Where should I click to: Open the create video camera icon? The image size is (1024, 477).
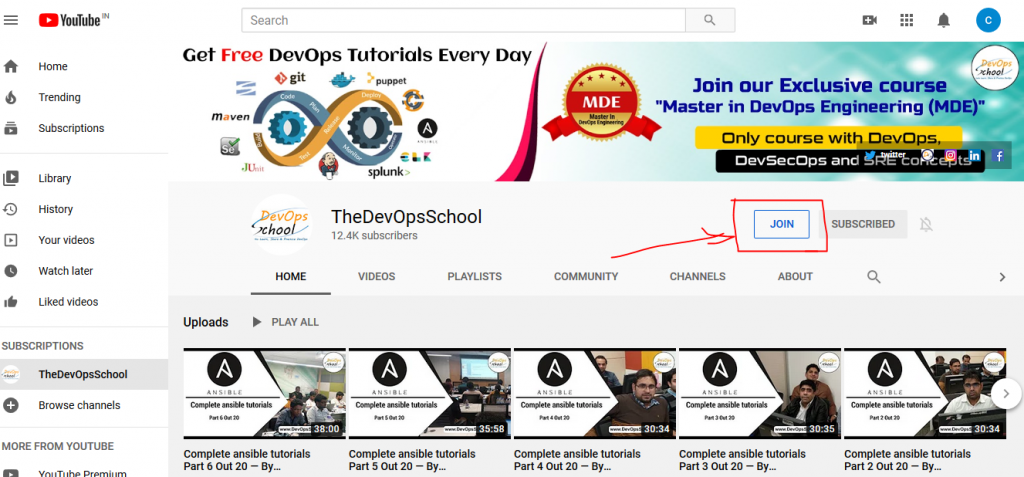[869, 20]
